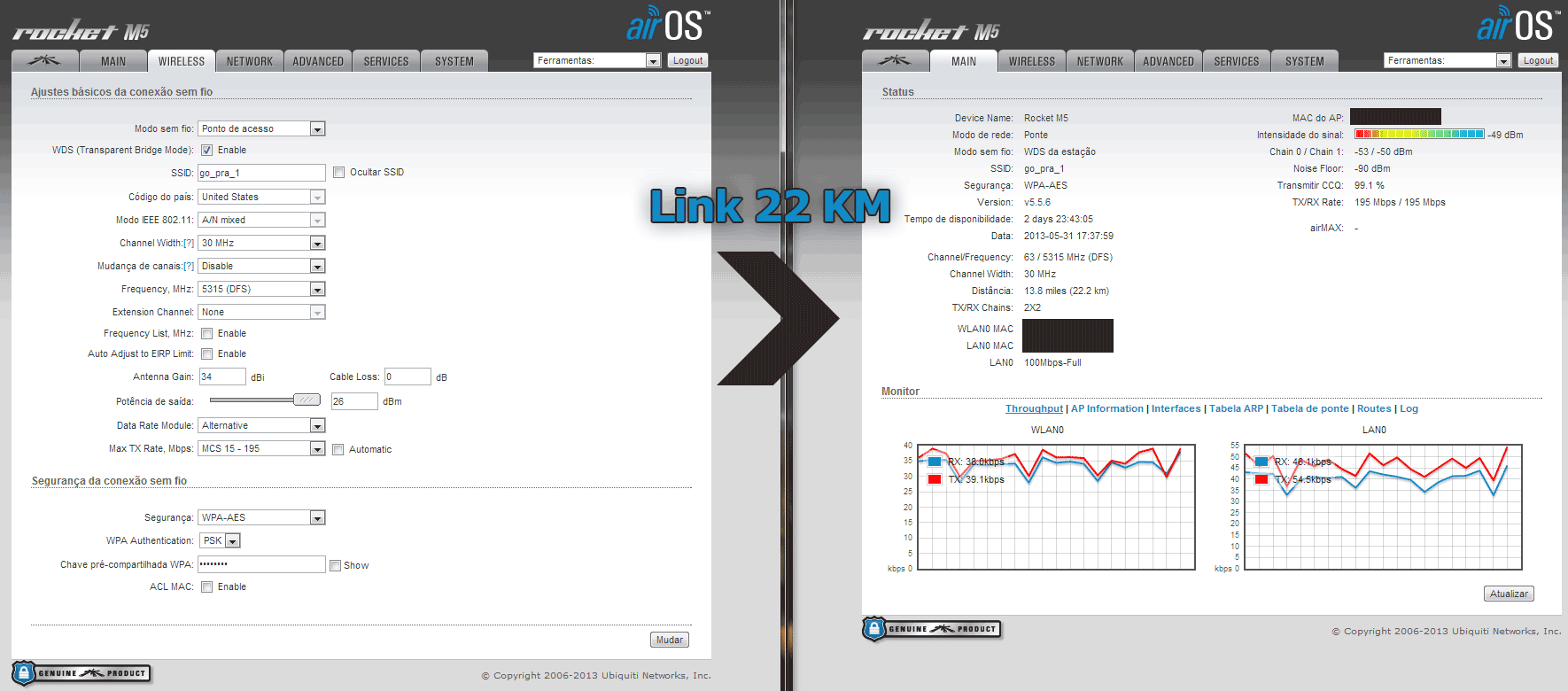Open the Frequency MHz 5315 (DFS) dropdown

(x=261, y=289)
